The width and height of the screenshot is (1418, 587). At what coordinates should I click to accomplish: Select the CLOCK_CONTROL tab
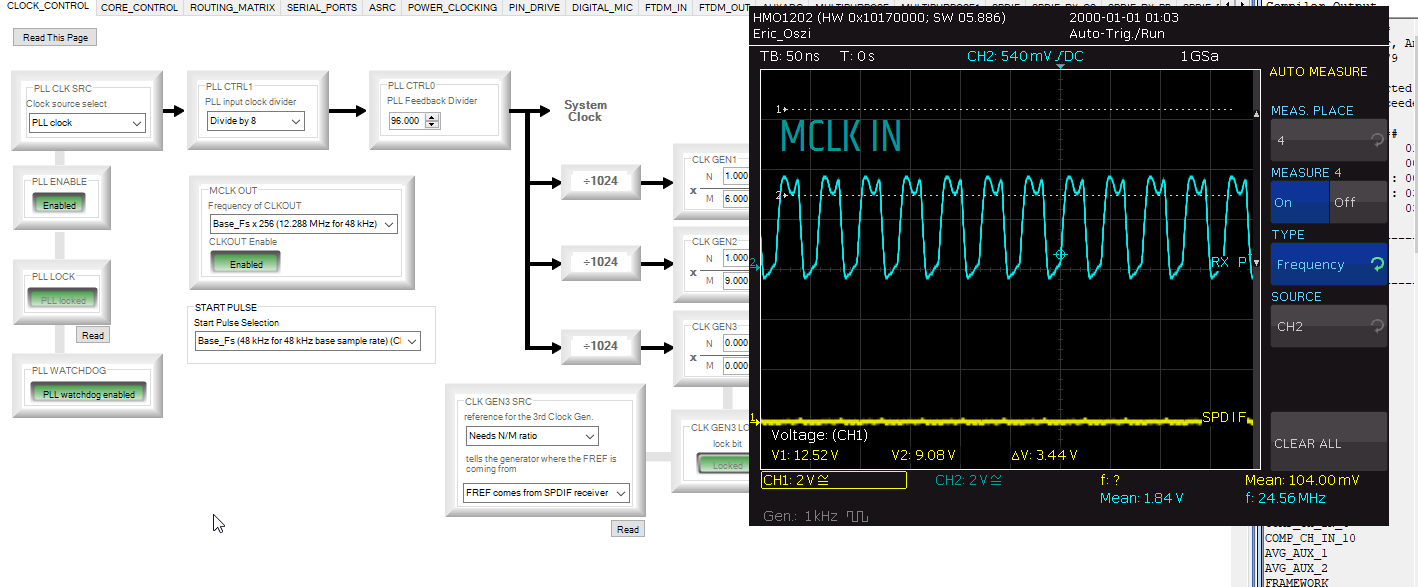[x=48, y=6]
